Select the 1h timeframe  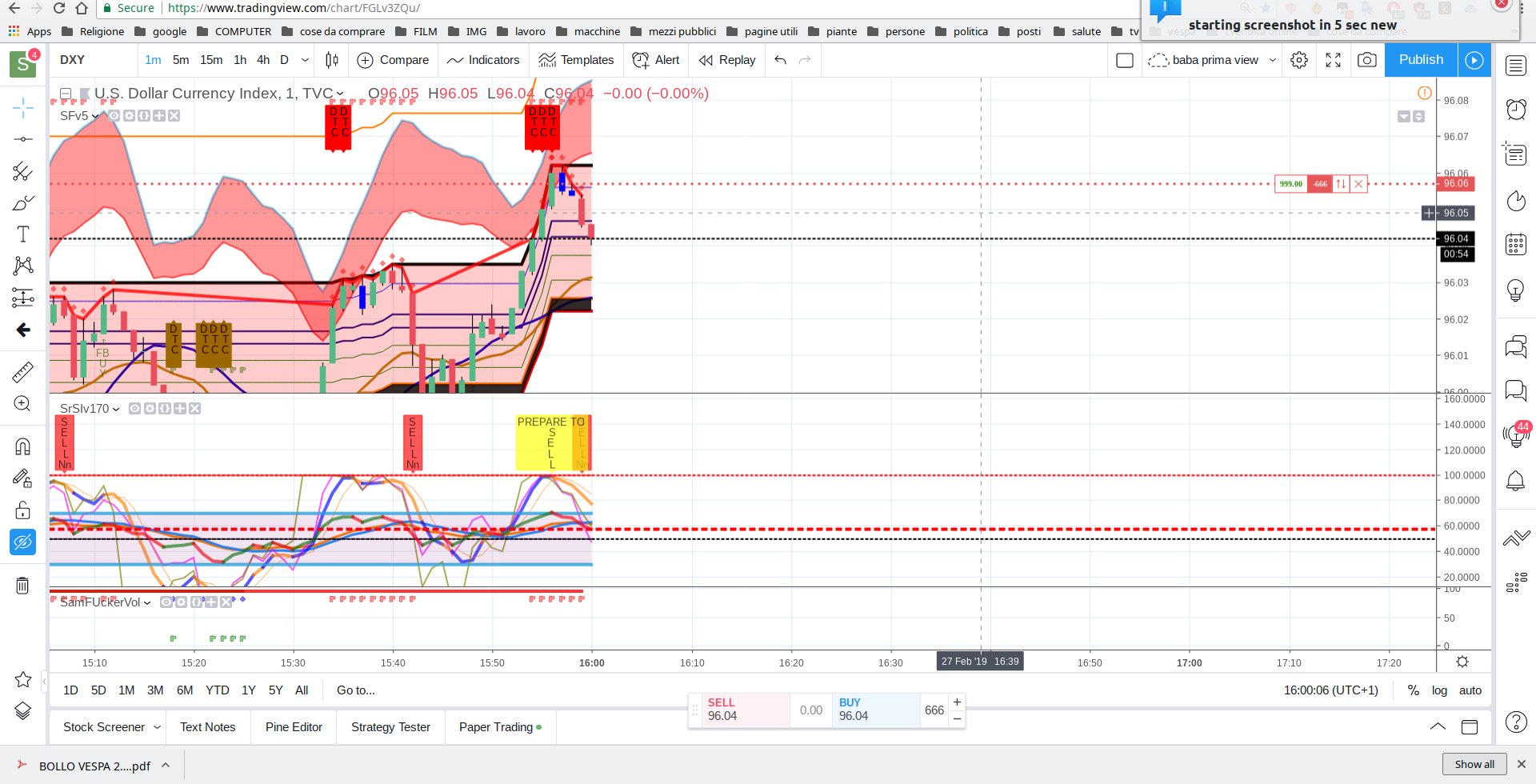point(240,60)
